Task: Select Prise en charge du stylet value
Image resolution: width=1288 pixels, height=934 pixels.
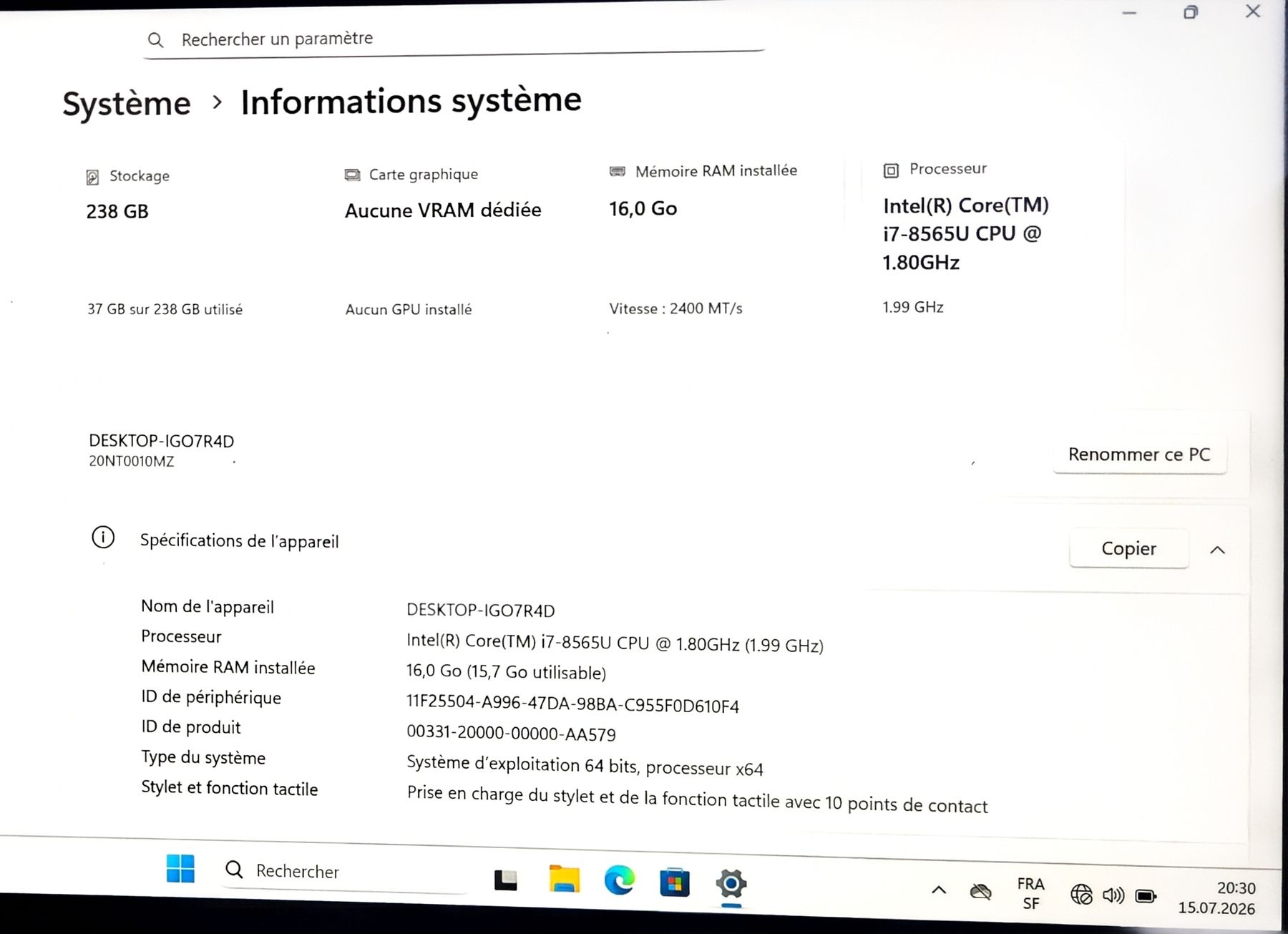Action: click(697, 799)
